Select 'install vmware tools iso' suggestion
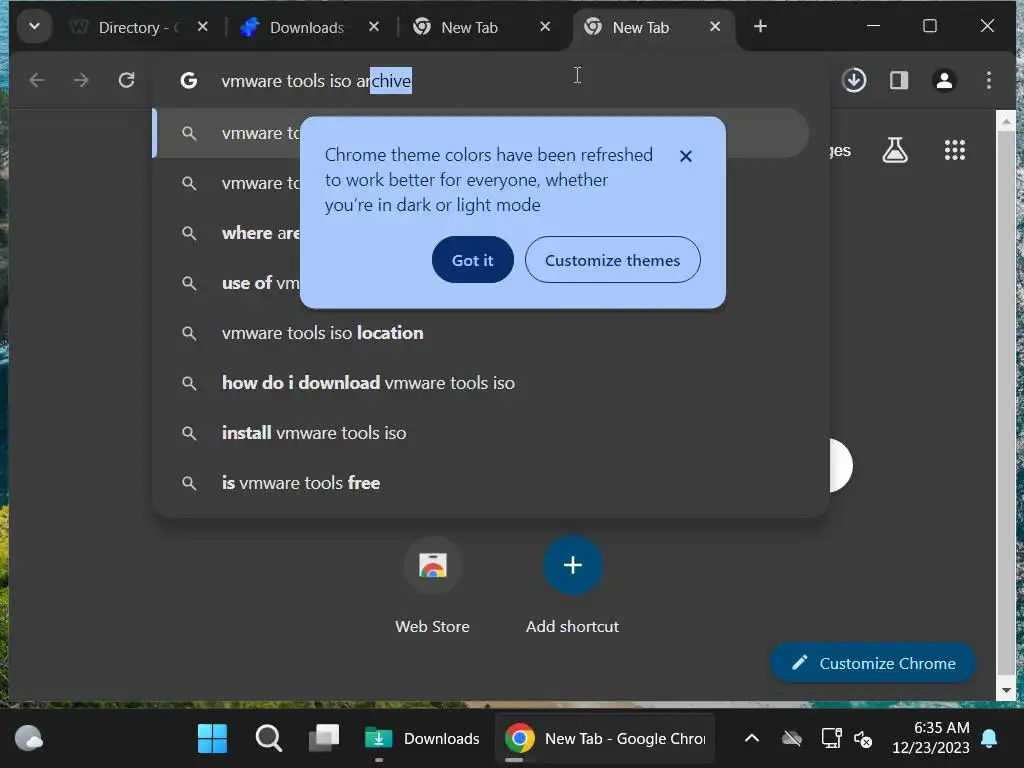The image size is (1024, 768). pyautogui.click(x=483, y=433)
